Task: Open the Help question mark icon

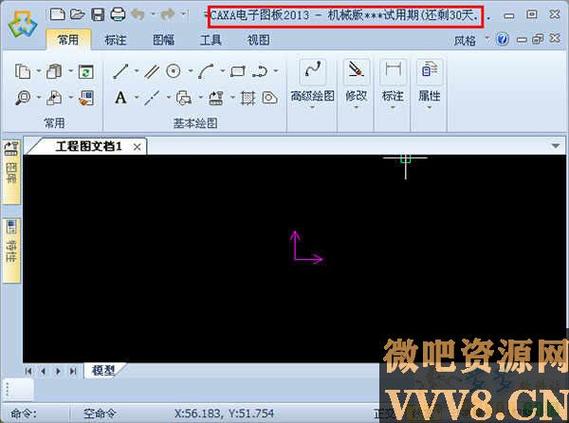Action: 503,39
